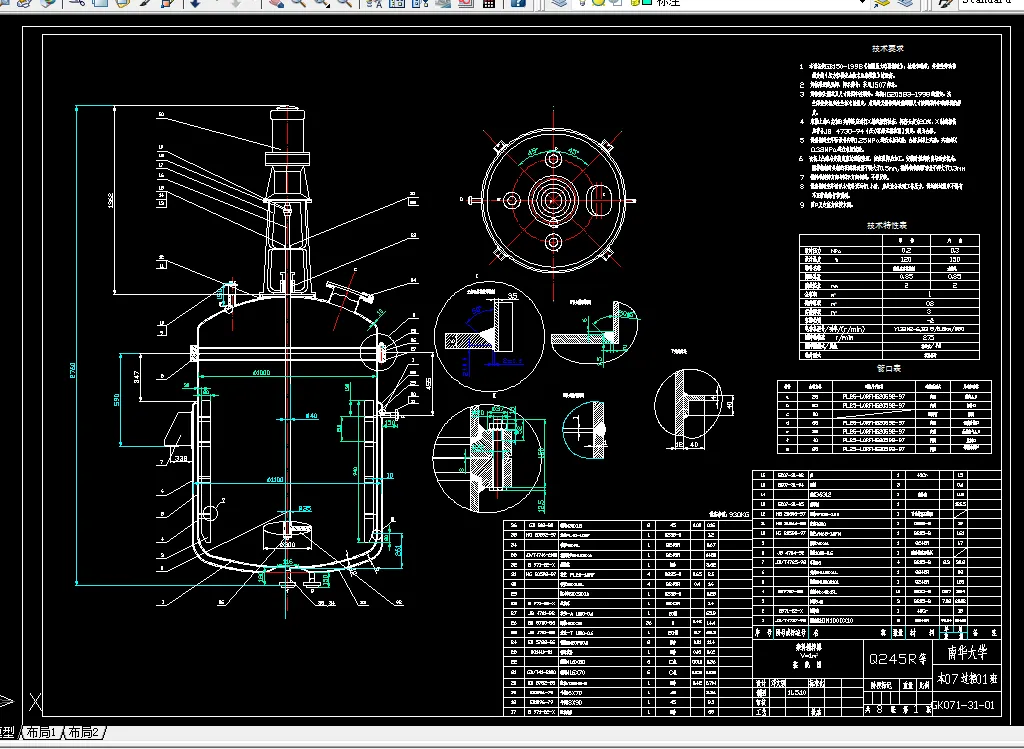Select the 管口表 table title

click(889, 368)
